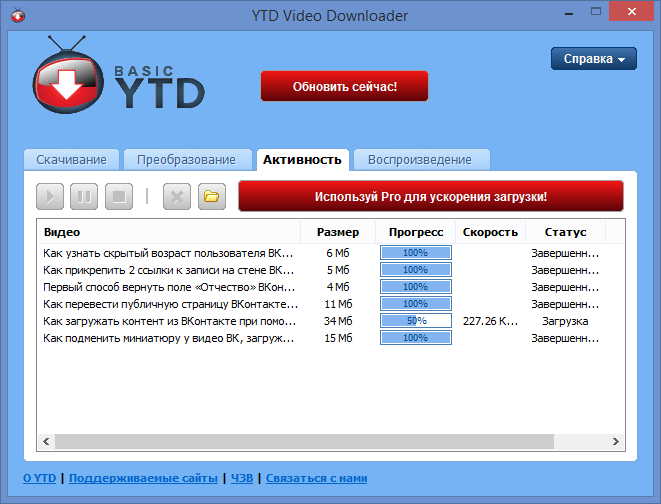The width and height of the screenshot is (661, 504).
Task: Click the 100% progress bar of 6 Мб video
Action: click(x=416, y=253)
